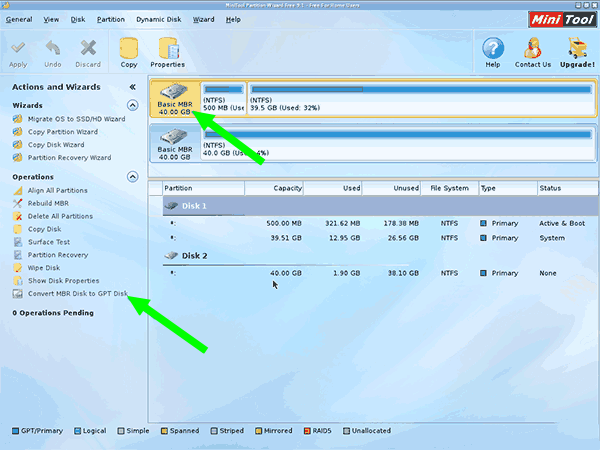Viewport: 600px width, 450px height.
Task: Click the Convert MBR Disk to GPT icon
Action: (x=18, y=294)
